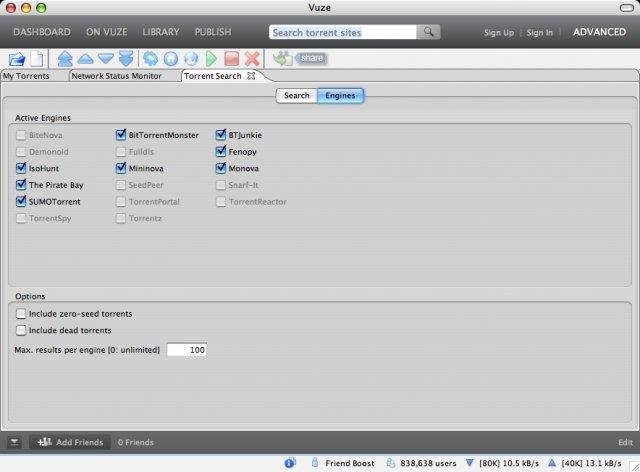Click the max results per engine field

click(x=187, y=350)
